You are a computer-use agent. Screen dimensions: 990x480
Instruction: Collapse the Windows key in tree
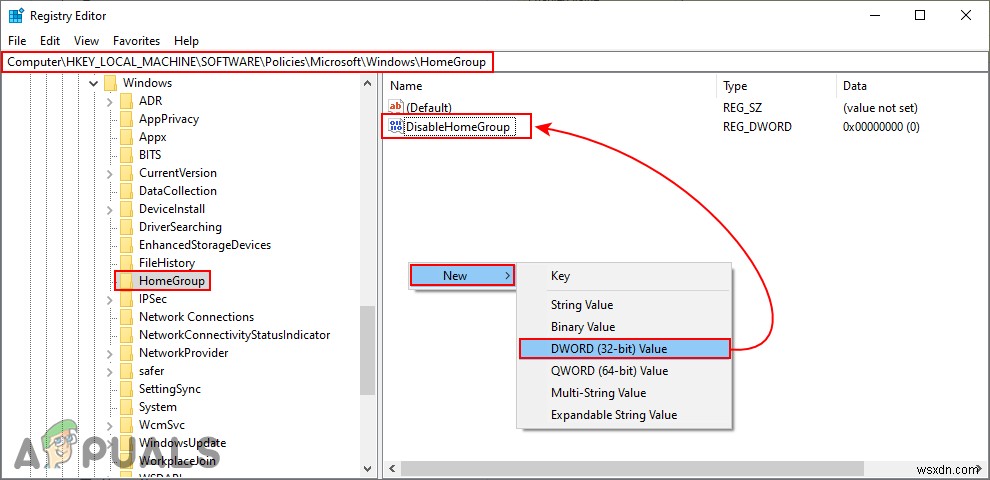93,83
